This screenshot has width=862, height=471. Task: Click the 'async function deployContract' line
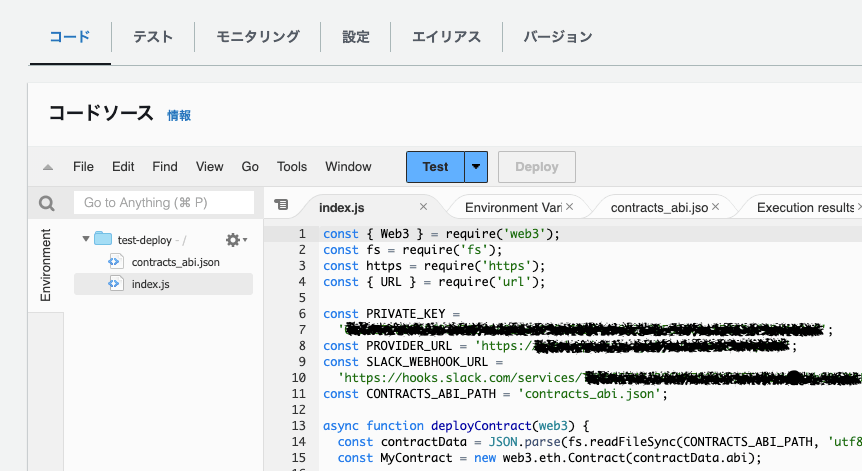pos(456,426)
